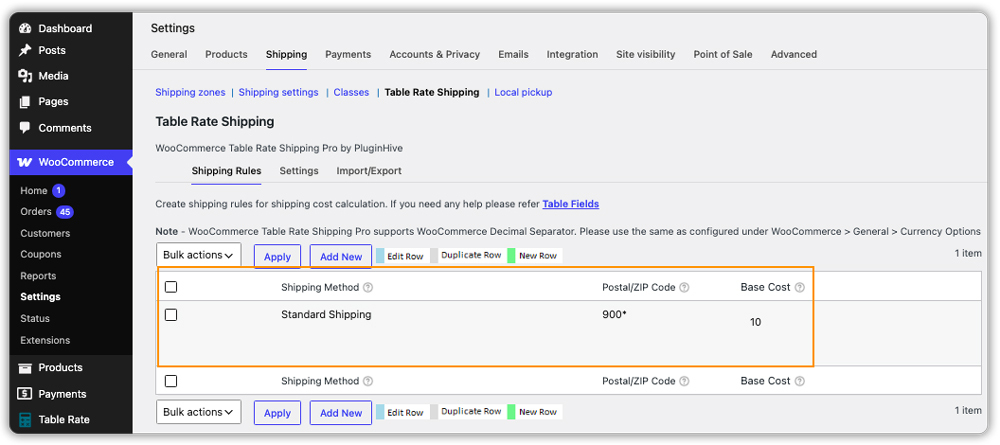Image resolution: width=1000 pixels, height=445 pixels.
Task: Open the Customers menu item
Action: pos(45,233)
